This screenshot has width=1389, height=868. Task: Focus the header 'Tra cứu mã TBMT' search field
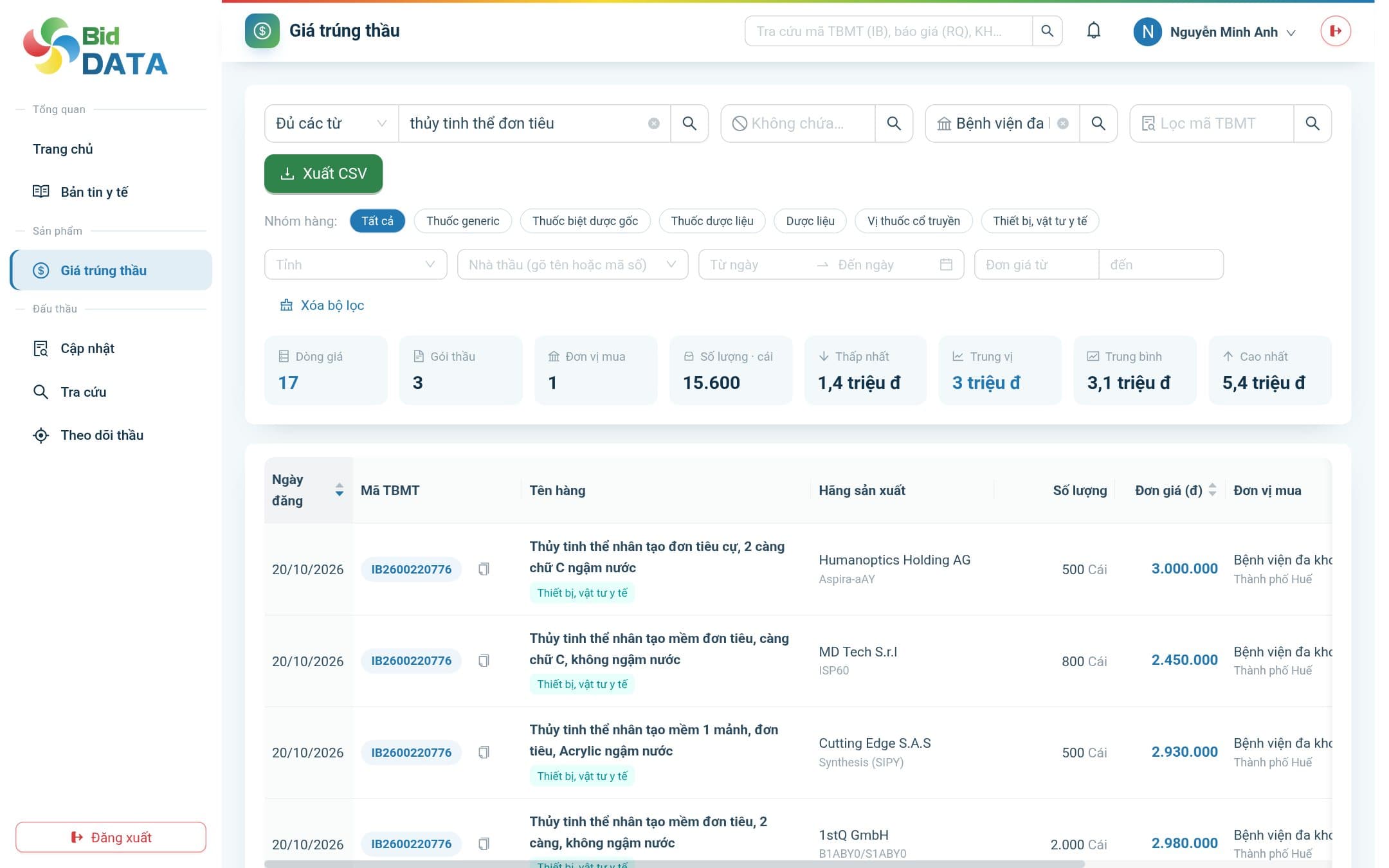(889, 31)
